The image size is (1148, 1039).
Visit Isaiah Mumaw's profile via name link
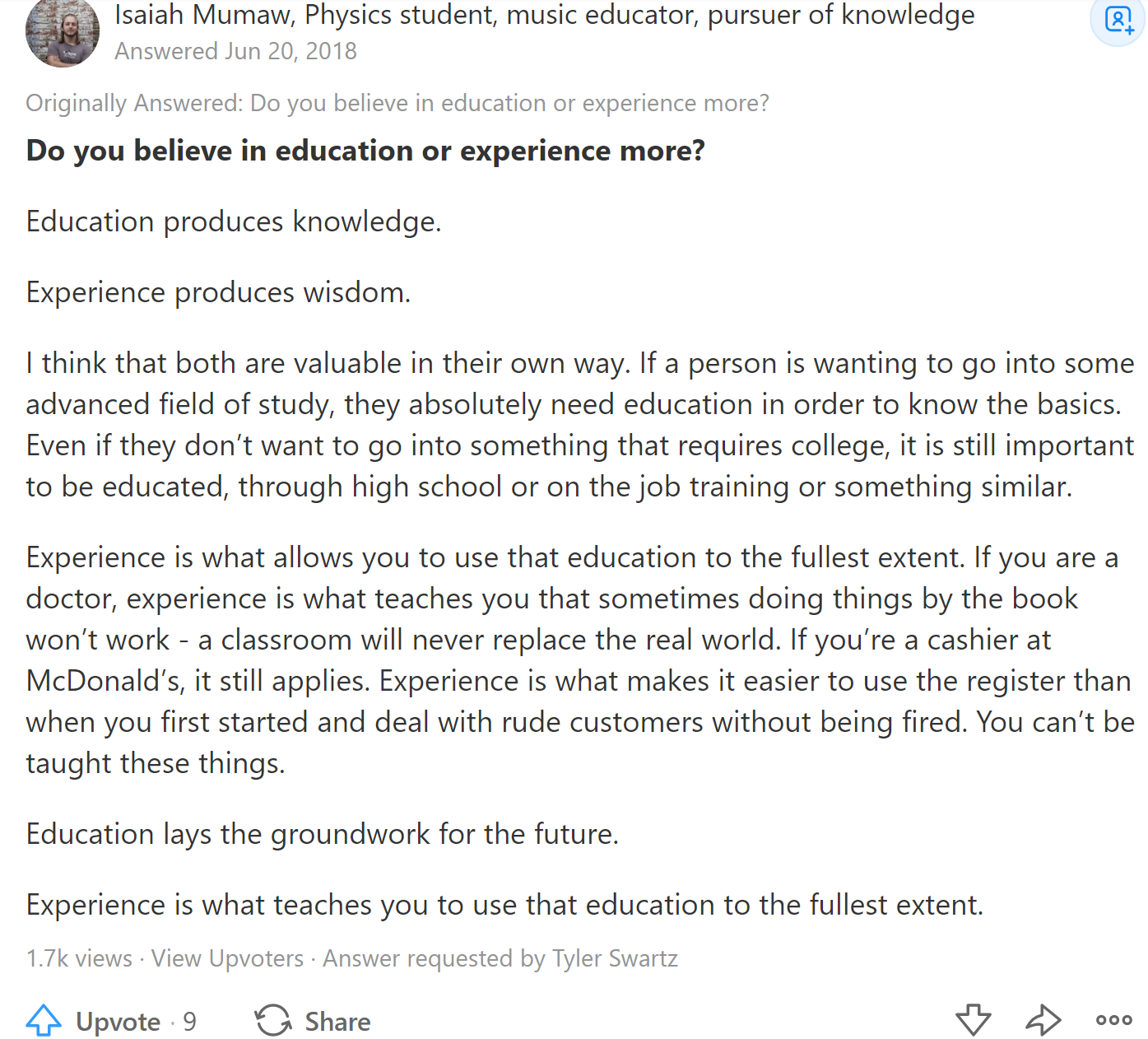tap(207, 15)
